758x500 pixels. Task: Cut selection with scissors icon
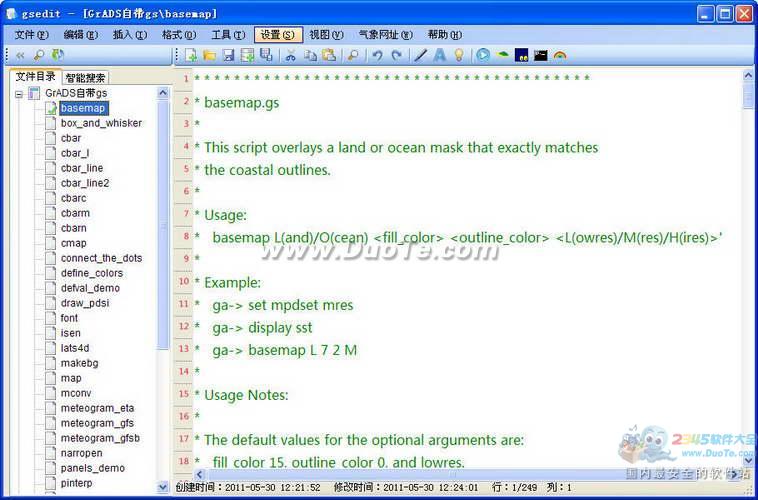[291, 56]
